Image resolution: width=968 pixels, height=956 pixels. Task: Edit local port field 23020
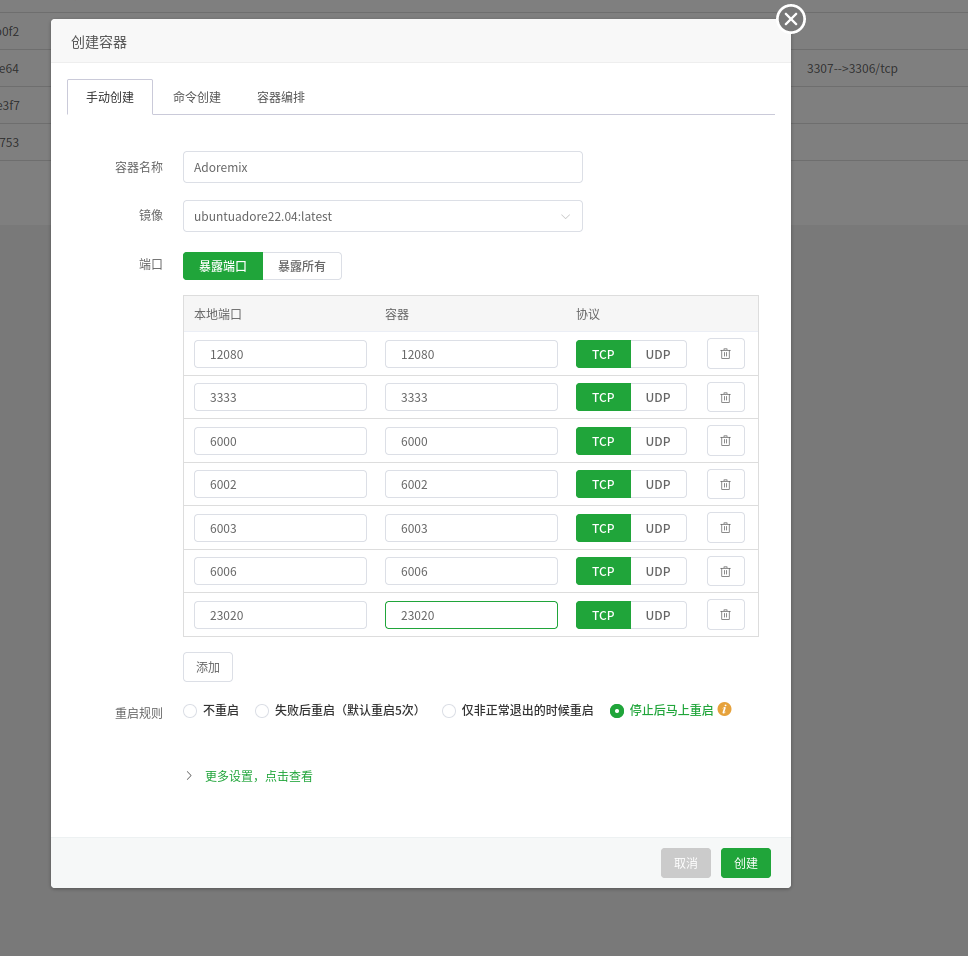pyautogui.click(x=280, y=615)
